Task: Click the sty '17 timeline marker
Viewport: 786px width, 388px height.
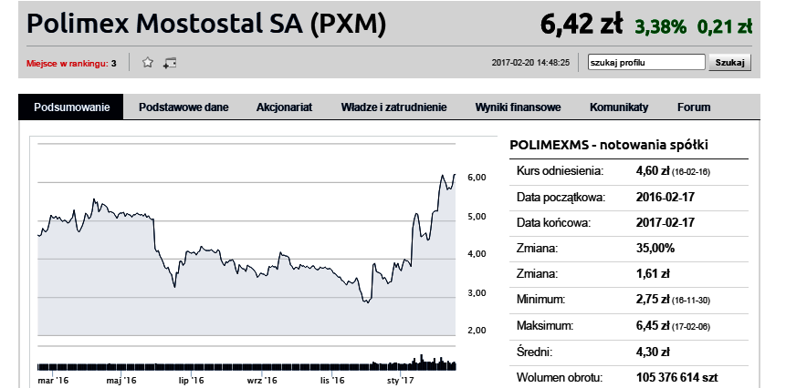Action: (401, 381)
